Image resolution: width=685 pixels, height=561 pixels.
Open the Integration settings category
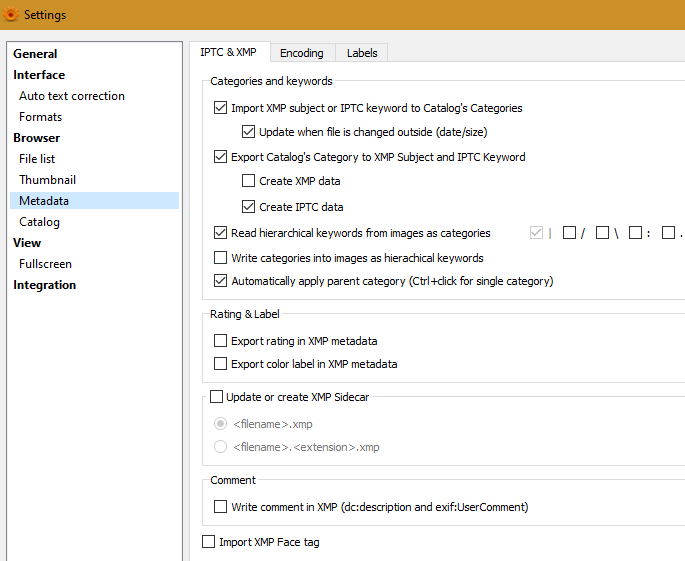coord(44,285)
